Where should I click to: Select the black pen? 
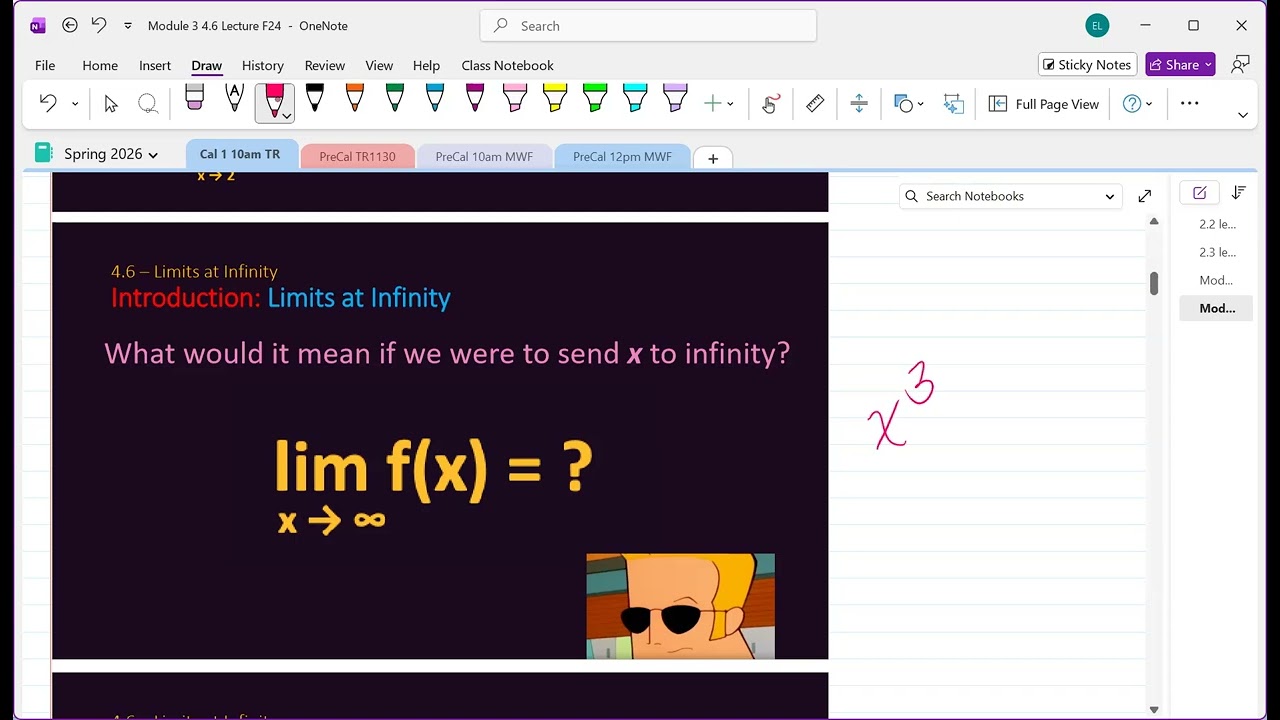coord(315,98)
